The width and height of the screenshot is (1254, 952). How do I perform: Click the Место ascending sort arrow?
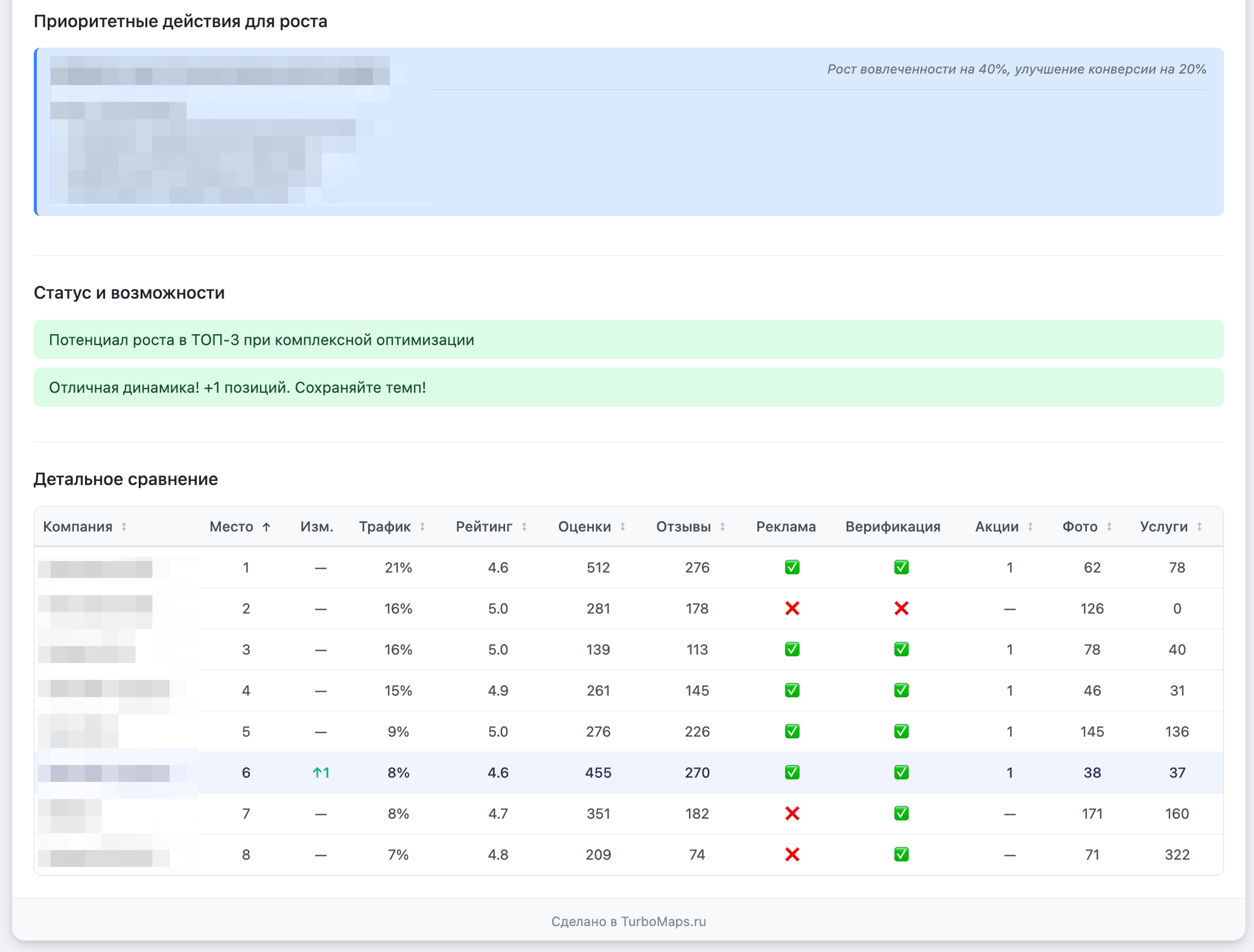(x=266, y=527)
